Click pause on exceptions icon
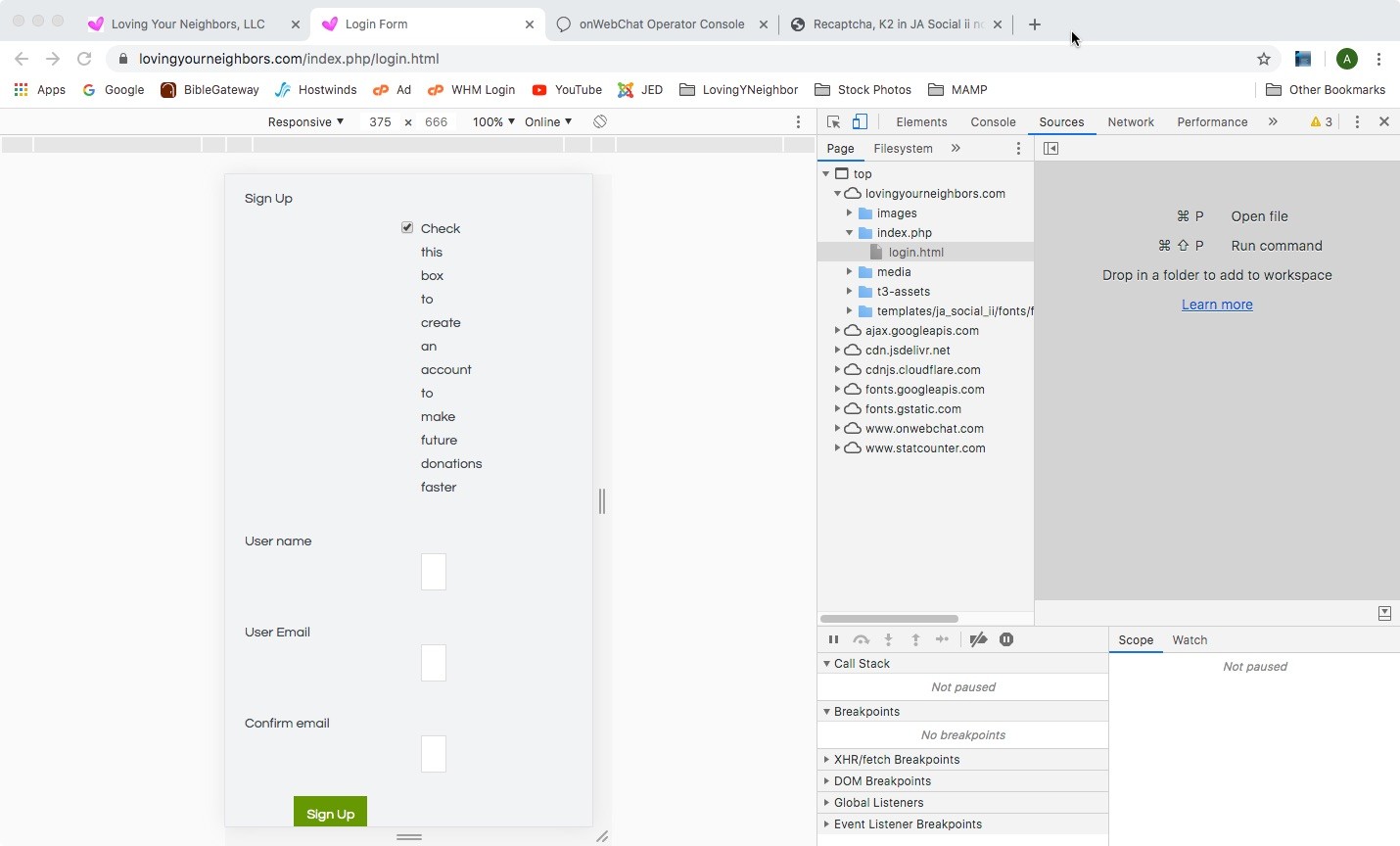 tap(1006, 639)
